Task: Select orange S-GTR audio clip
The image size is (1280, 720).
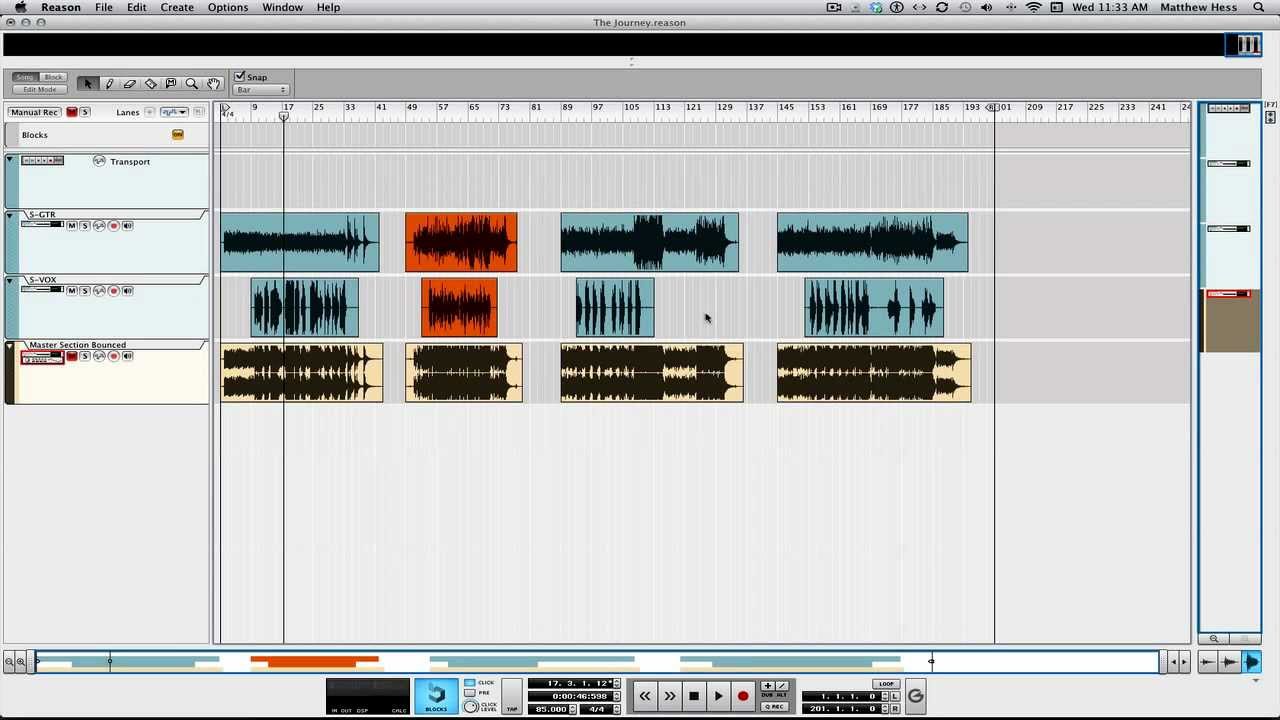Action: pyautogui.click(x=461, y=242)
